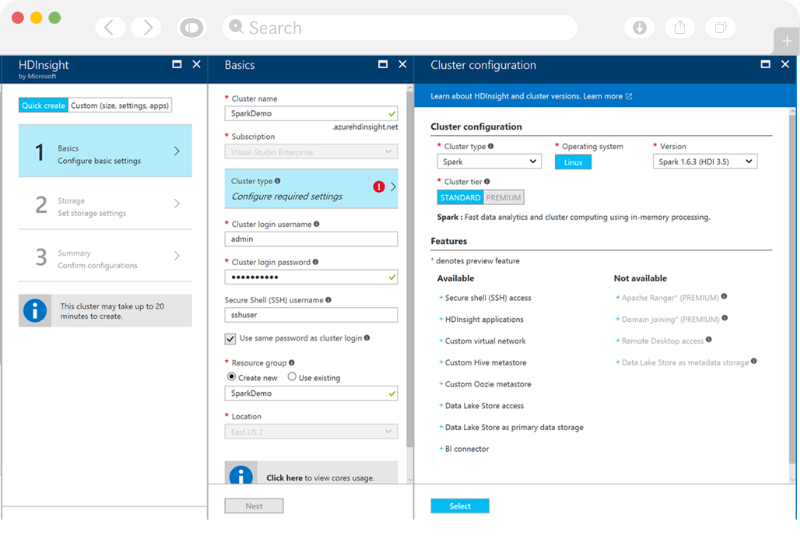The width and height of the screenshot is (800, 550).
Task: Click the BI connector feature
Action: point(467,449)
